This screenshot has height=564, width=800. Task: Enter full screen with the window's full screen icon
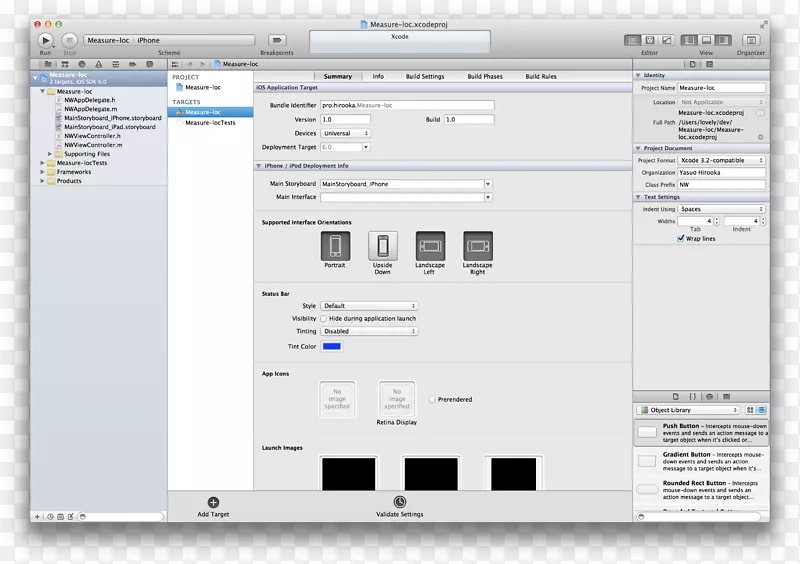pyautogui.click(x=763, y=24)
